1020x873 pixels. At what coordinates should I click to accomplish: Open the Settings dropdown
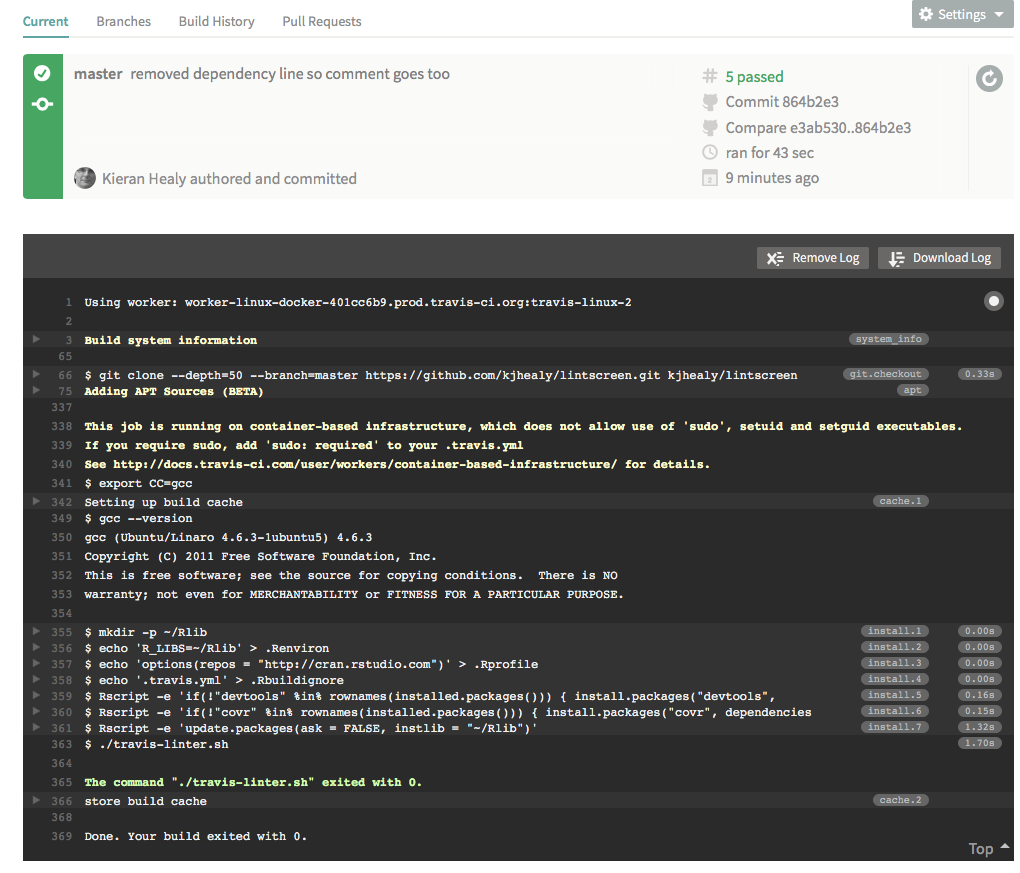point(961,14)
